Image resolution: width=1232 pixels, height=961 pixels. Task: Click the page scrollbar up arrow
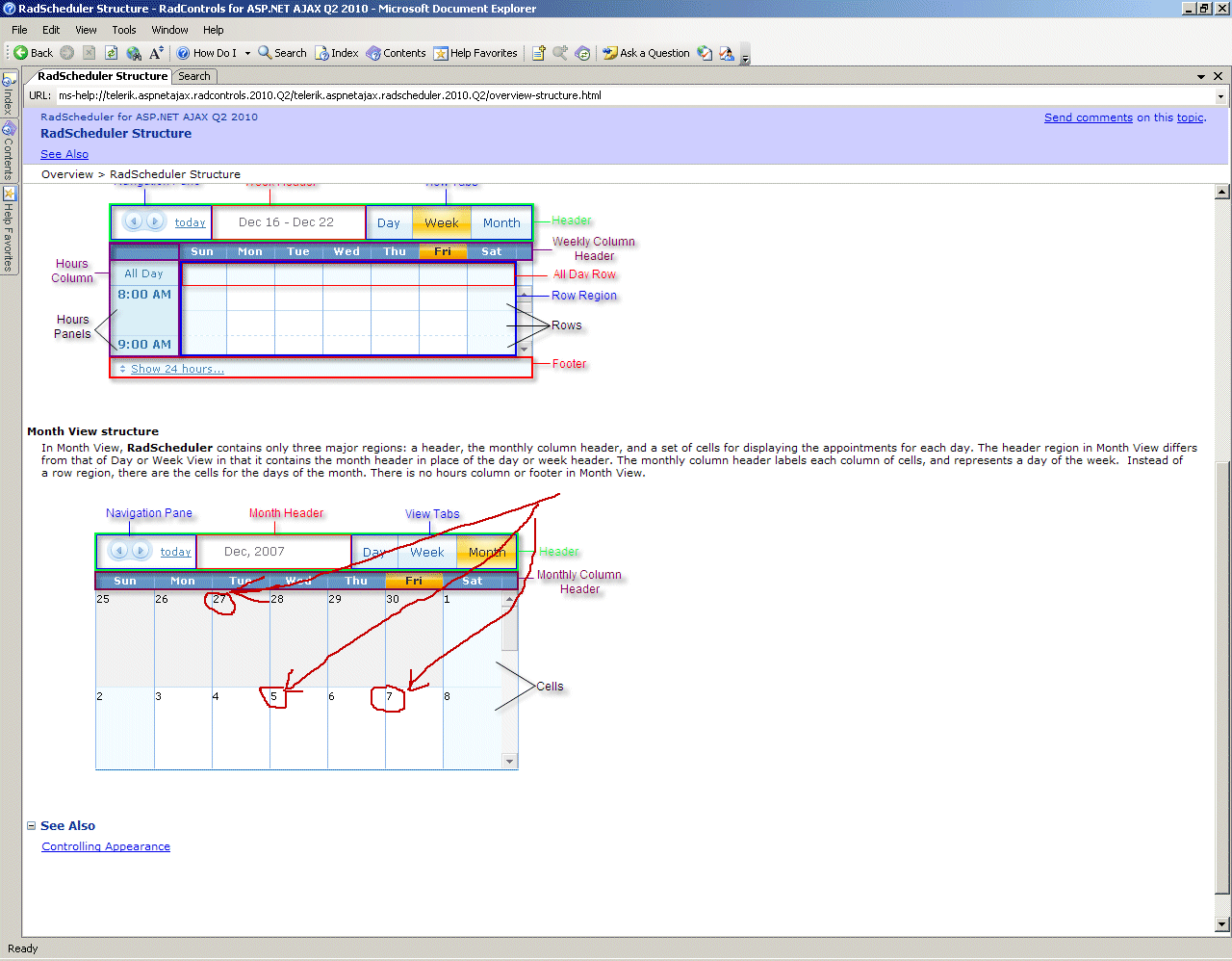1222,192
